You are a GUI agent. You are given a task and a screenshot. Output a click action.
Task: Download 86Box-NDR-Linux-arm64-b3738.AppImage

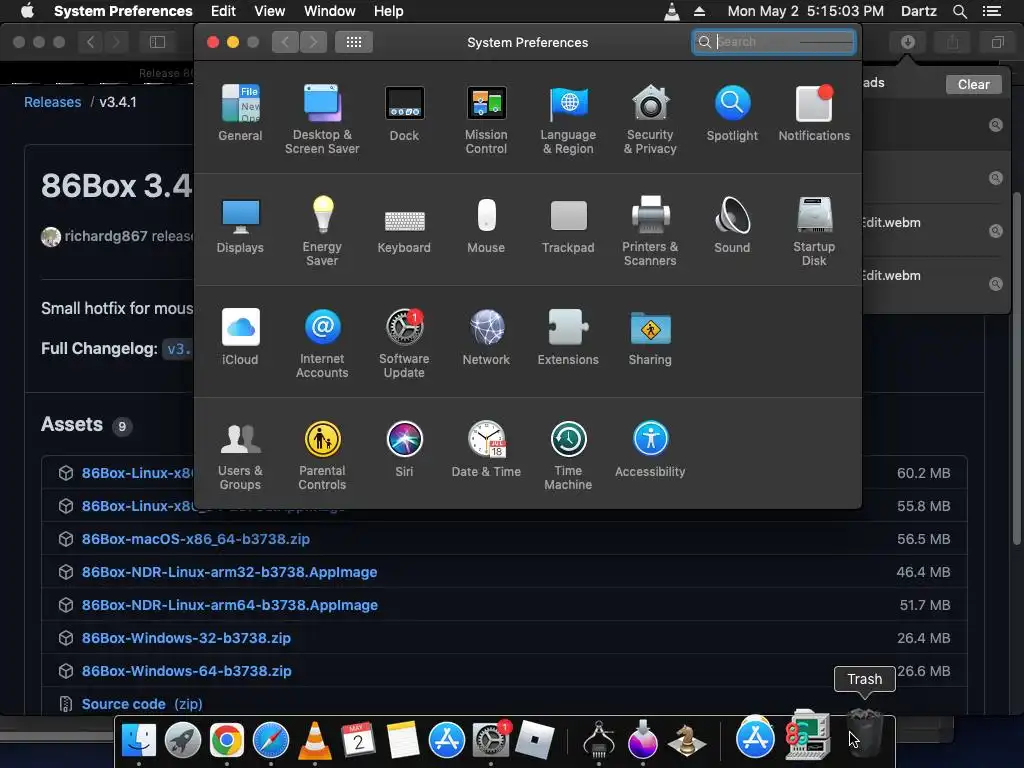[229, 605]
